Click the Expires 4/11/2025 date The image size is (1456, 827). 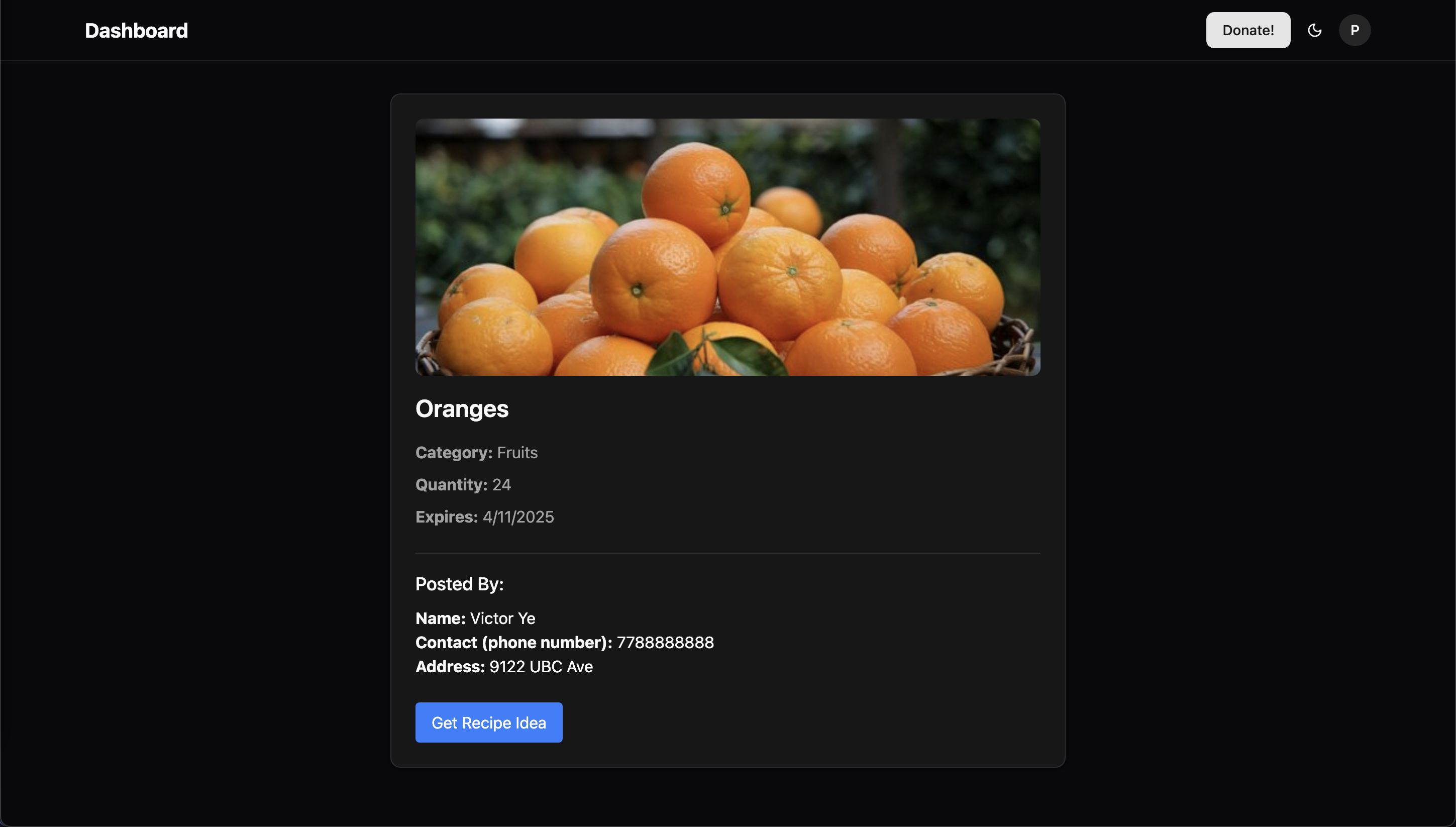(x=518, y=517)
